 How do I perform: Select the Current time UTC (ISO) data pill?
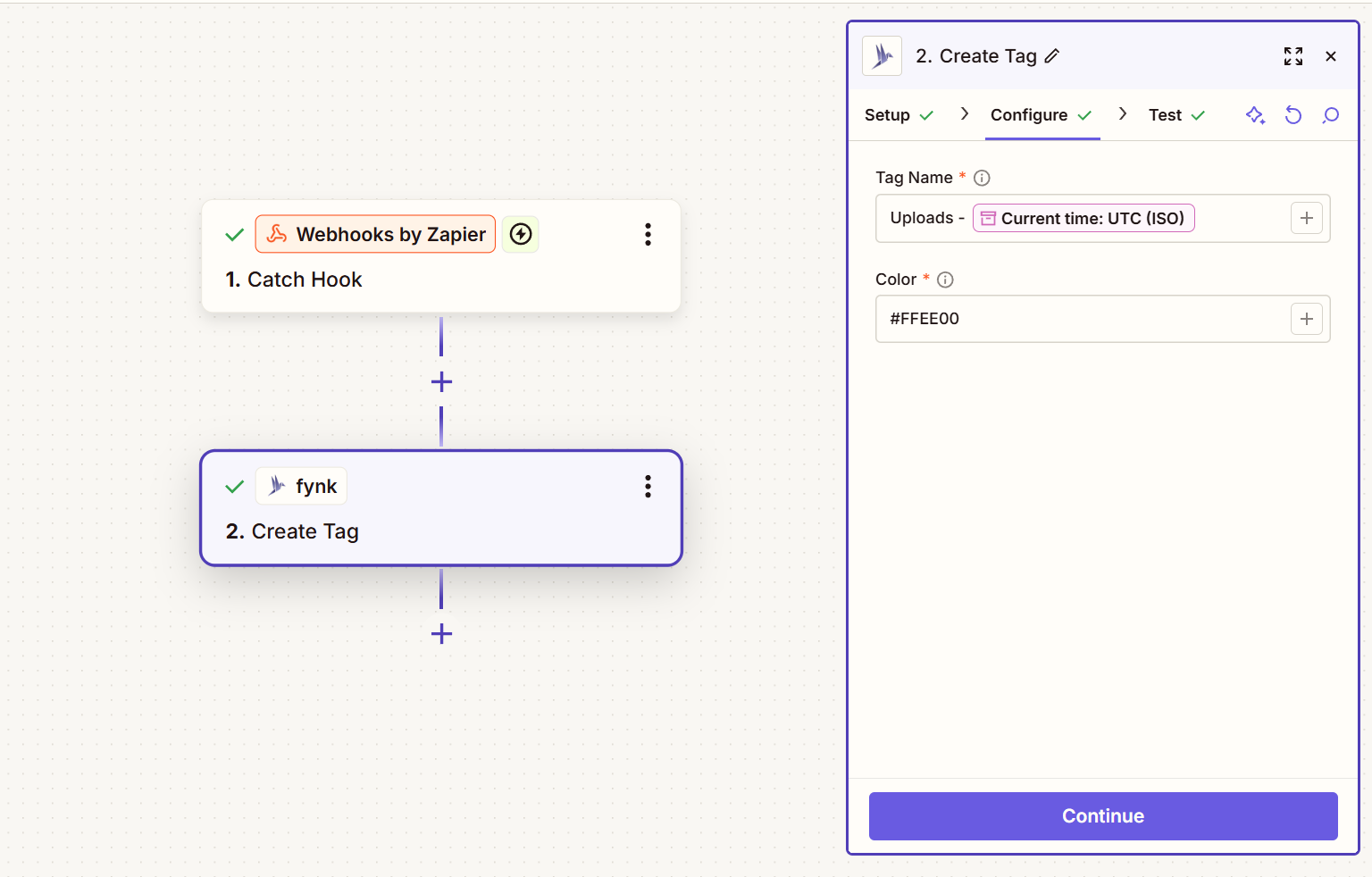click(1083, 218)
